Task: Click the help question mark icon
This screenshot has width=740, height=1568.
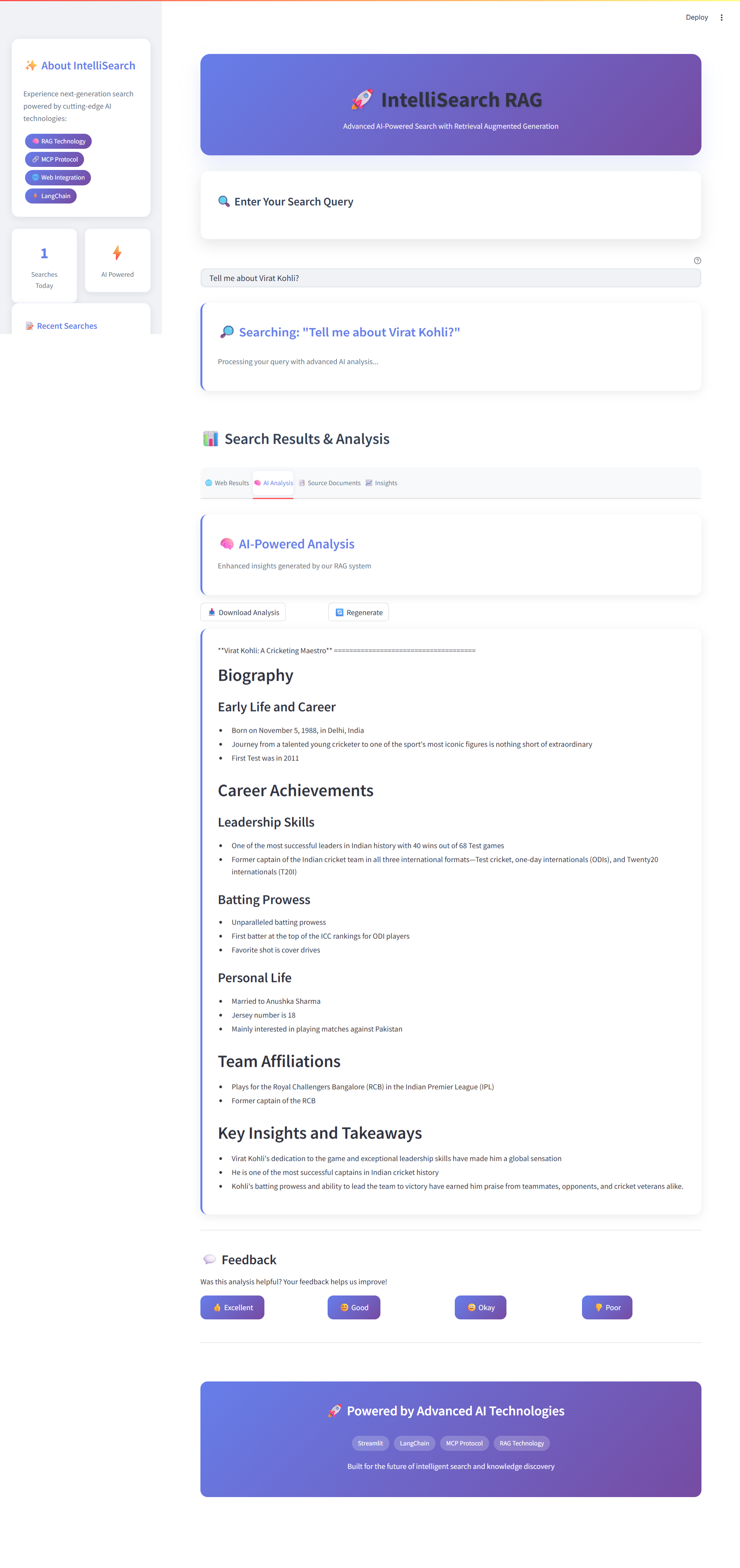Action: click(x=697, y=261)
